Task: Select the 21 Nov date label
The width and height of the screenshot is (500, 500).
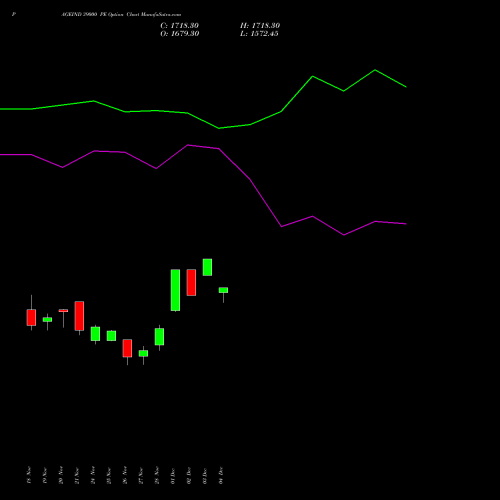Action: pyautogui.click(x=77, y=475)
